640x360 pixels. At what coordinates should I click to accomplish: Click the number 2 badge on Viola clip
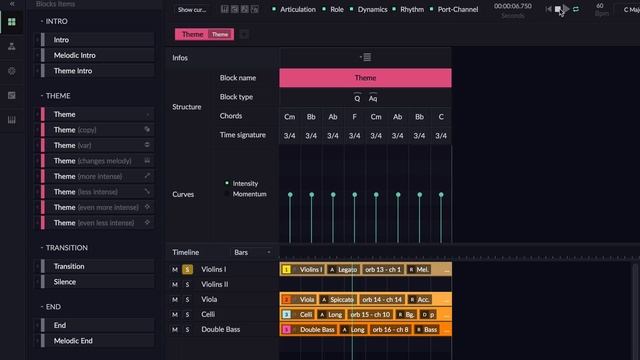point(286,300)
